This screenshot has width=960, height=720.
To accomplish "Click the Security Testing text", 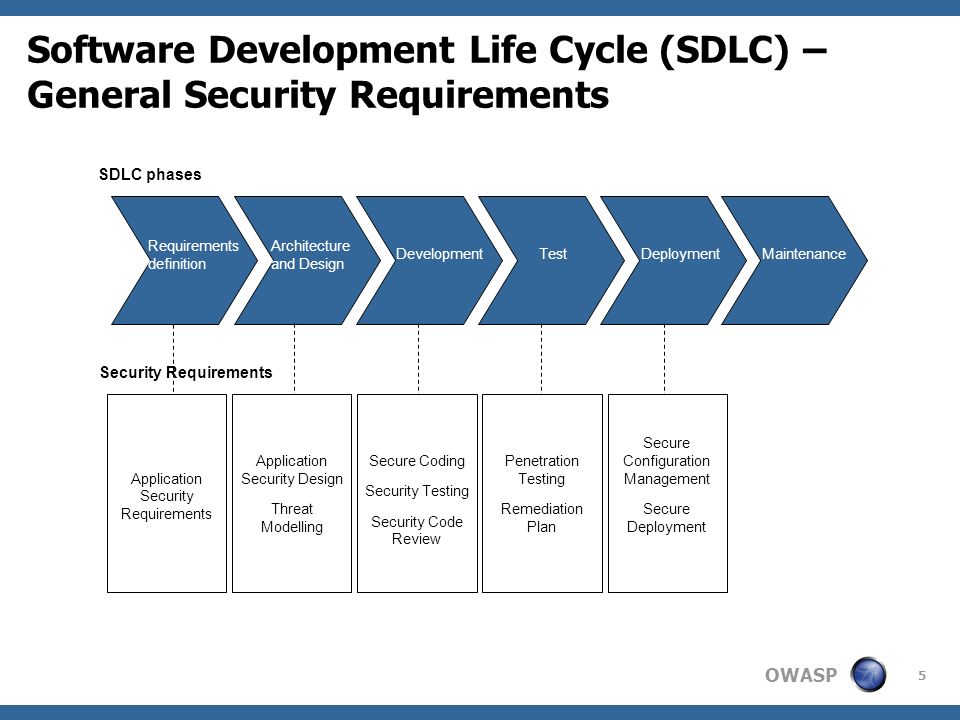I will [x=417, y=491].
